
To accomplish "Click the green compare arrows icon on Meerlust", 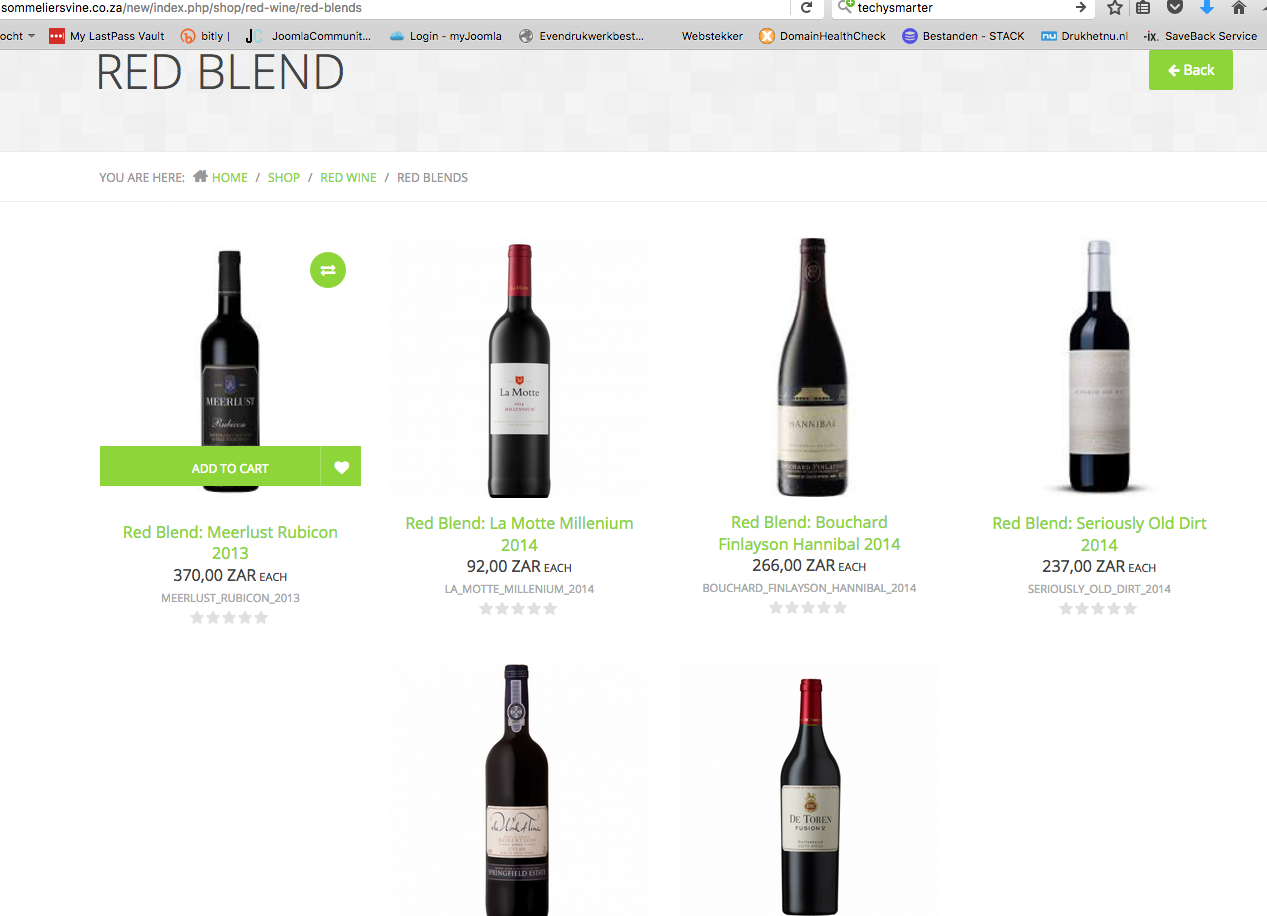I will (327, 269).
